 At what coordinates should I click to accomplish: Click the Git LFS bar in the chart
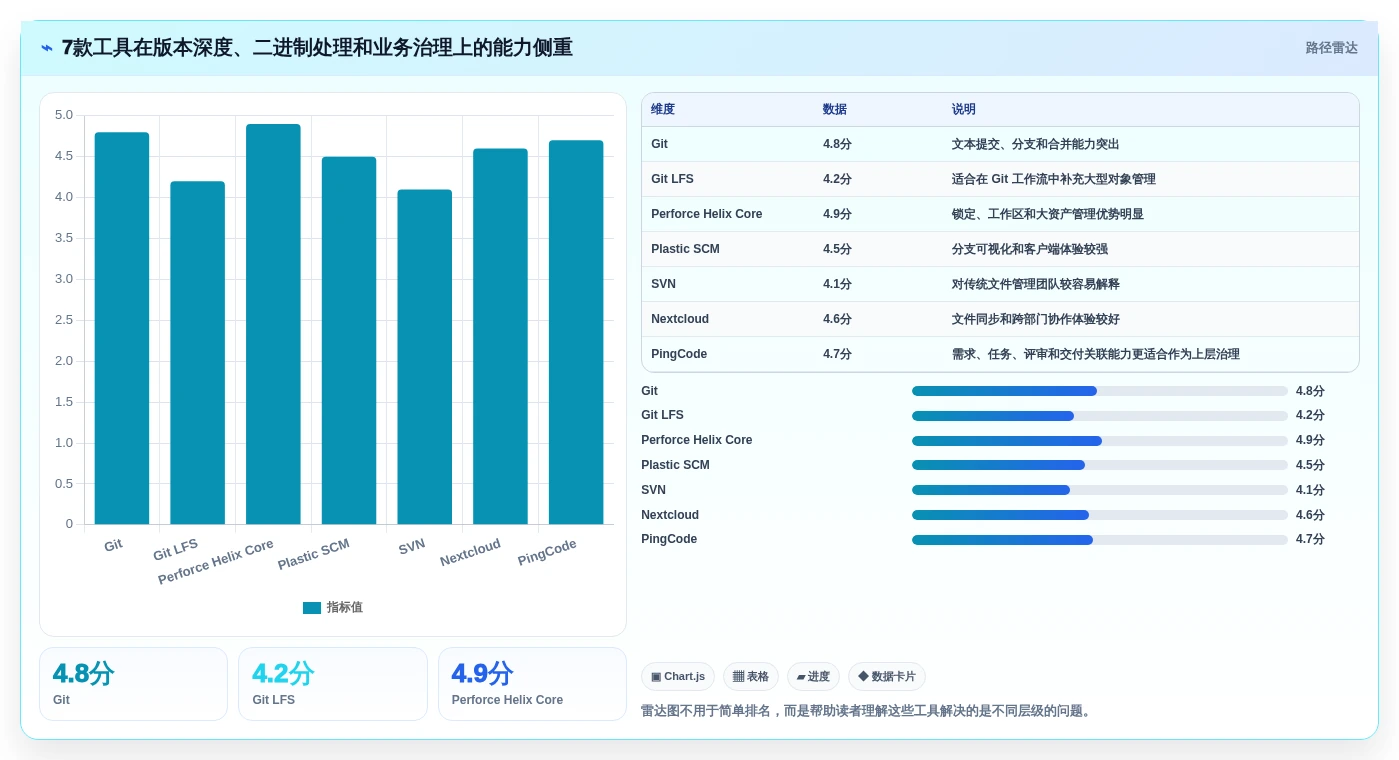click(x=197, y=352)
